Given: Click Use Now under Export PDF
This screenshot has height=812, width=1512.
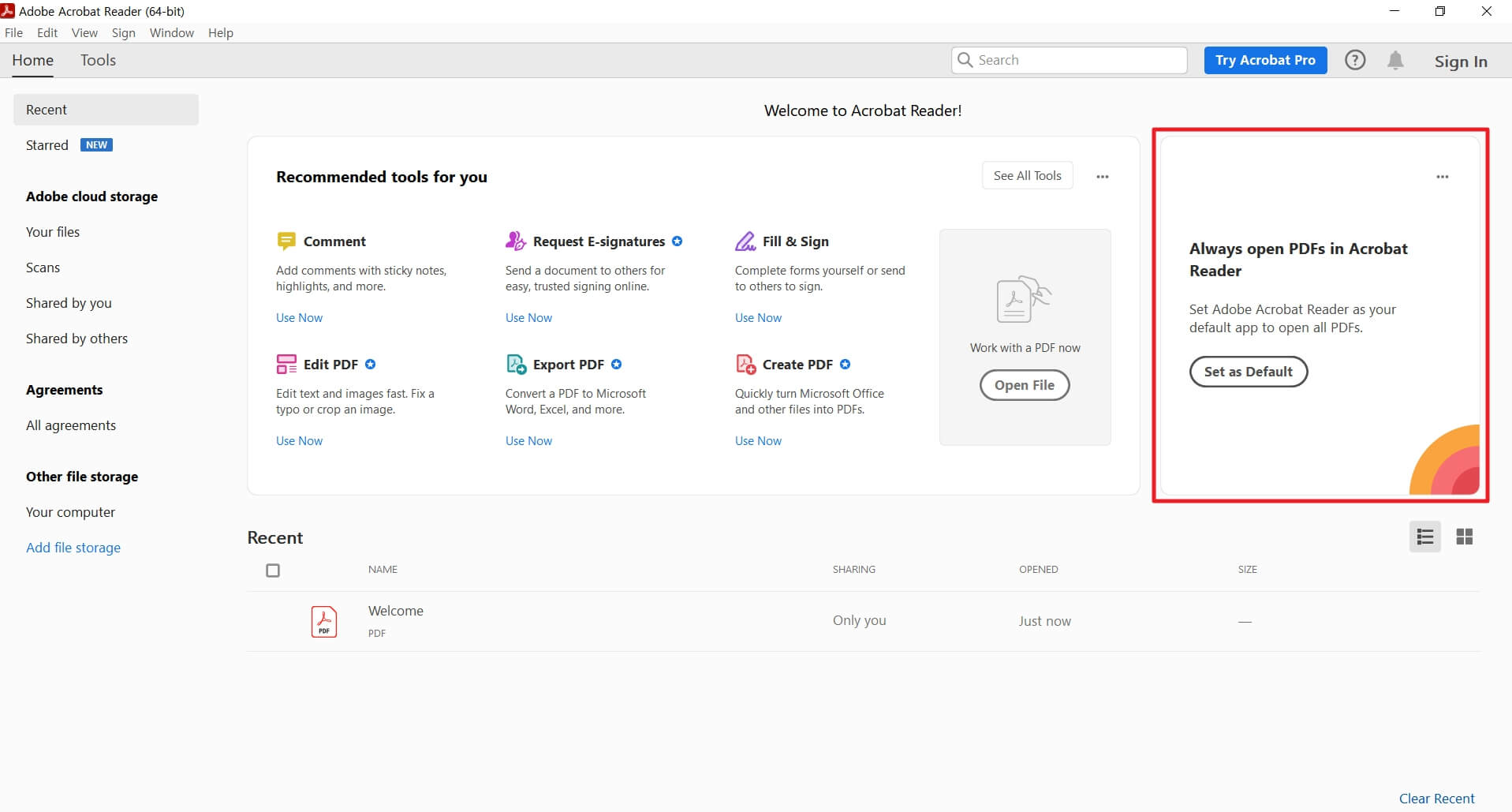Looking at the screenshot, I should [x=528, y=440].
